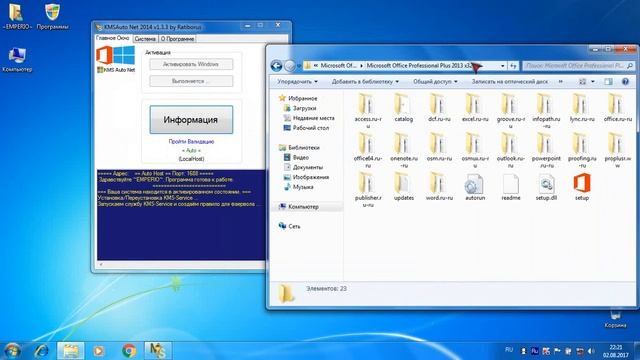Open the Компьютер desktop icon
This screenshot has width=640, height=360.
[17, 60]
